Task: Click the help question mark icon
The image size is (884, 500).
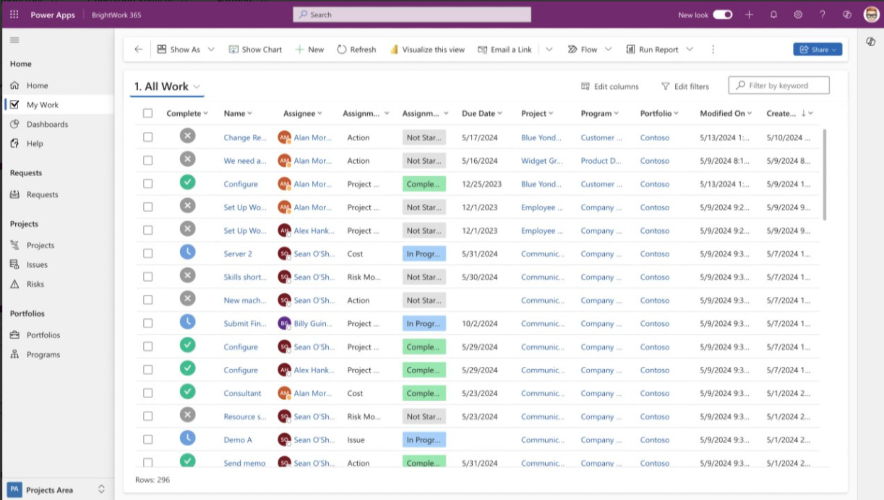Action: point(822,15)
